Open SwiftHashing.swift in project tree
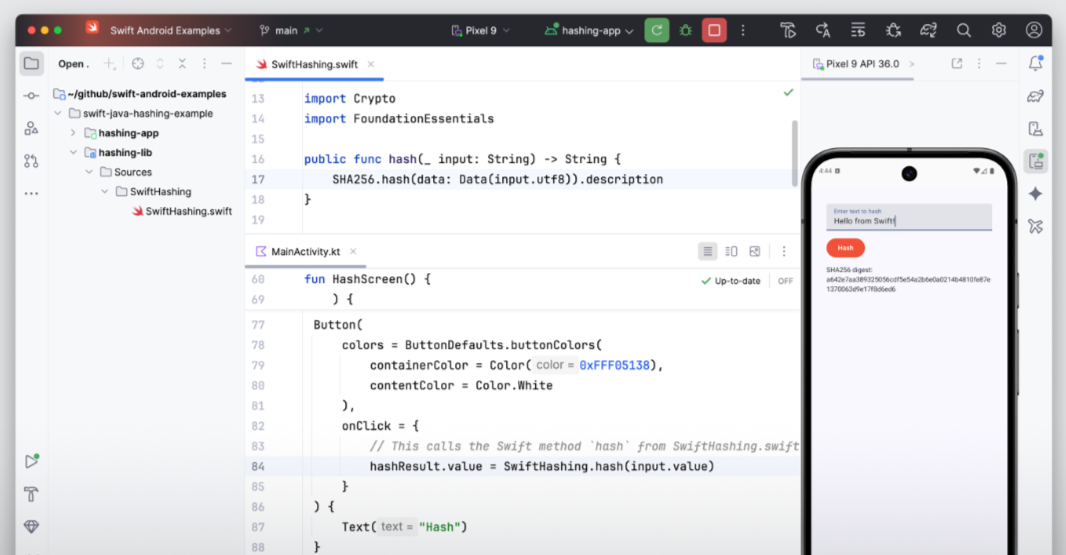The height and width of the screenshot is (555, 1066). point(188,211)
